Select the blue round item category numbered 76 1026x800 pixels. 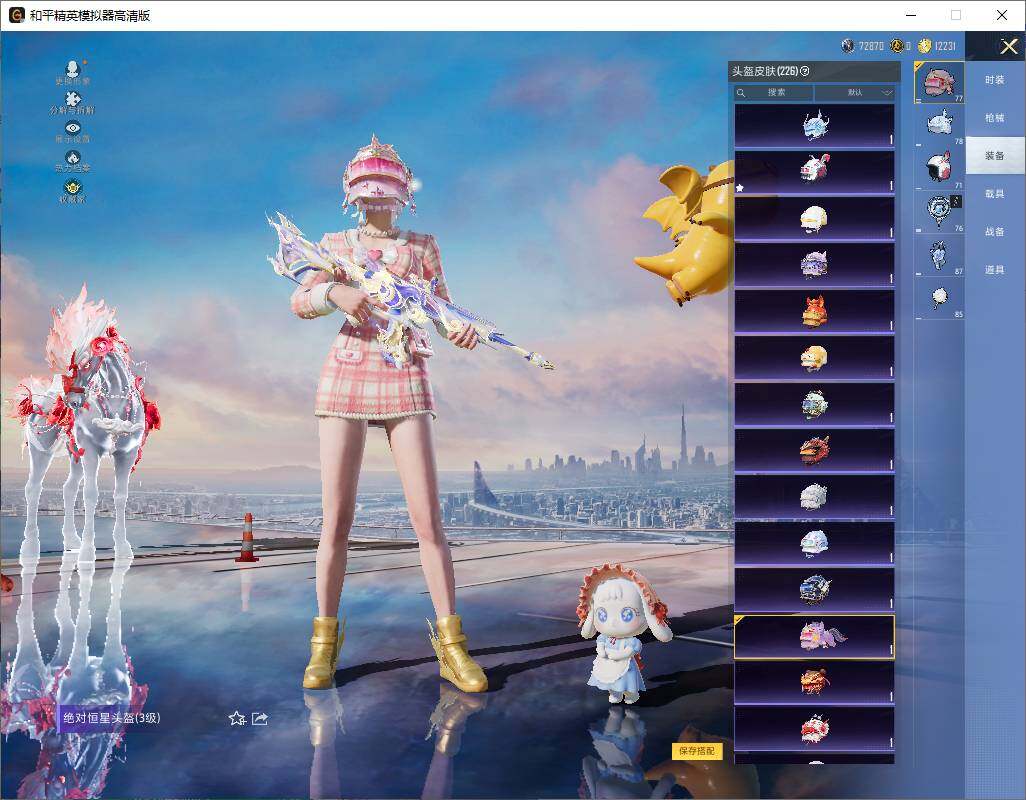[x=939, y=211]
